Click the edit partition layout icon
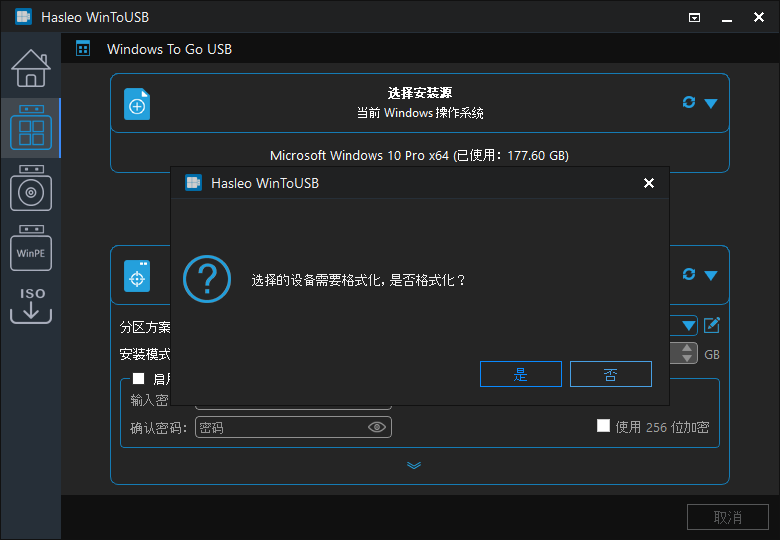The height and width of the screenshot is (540, 780). point(712,325)
